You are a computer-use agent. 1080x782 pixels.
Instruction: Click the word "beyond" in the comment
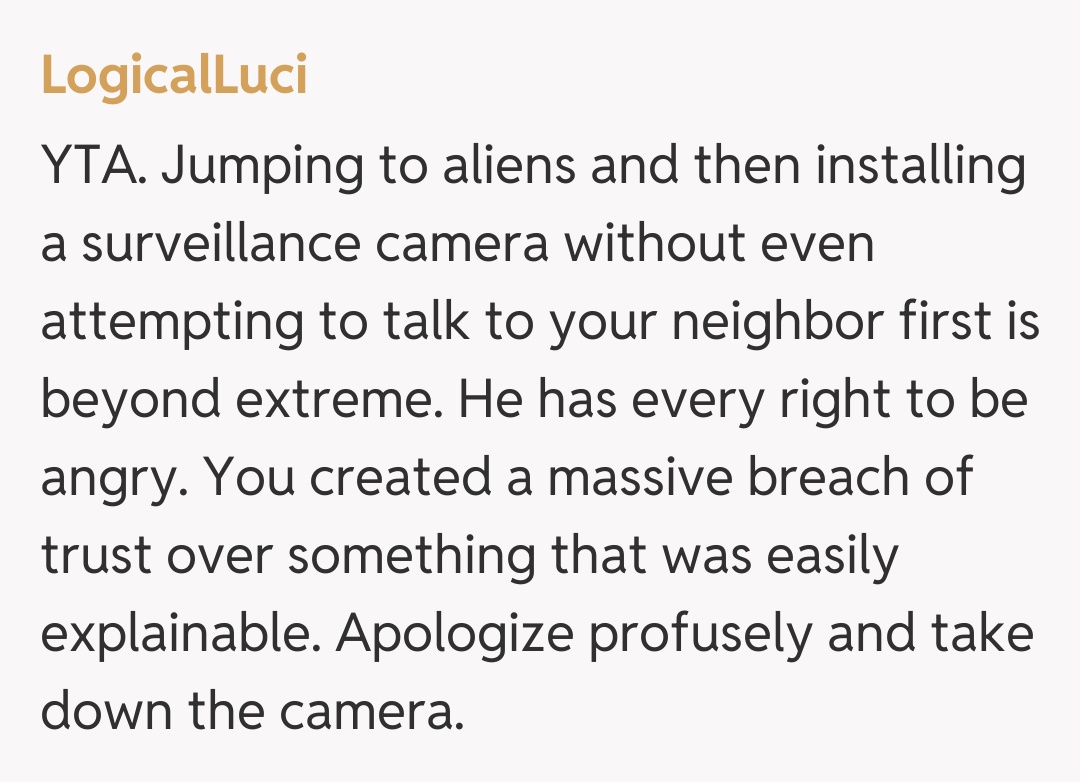tap(131, 400)
